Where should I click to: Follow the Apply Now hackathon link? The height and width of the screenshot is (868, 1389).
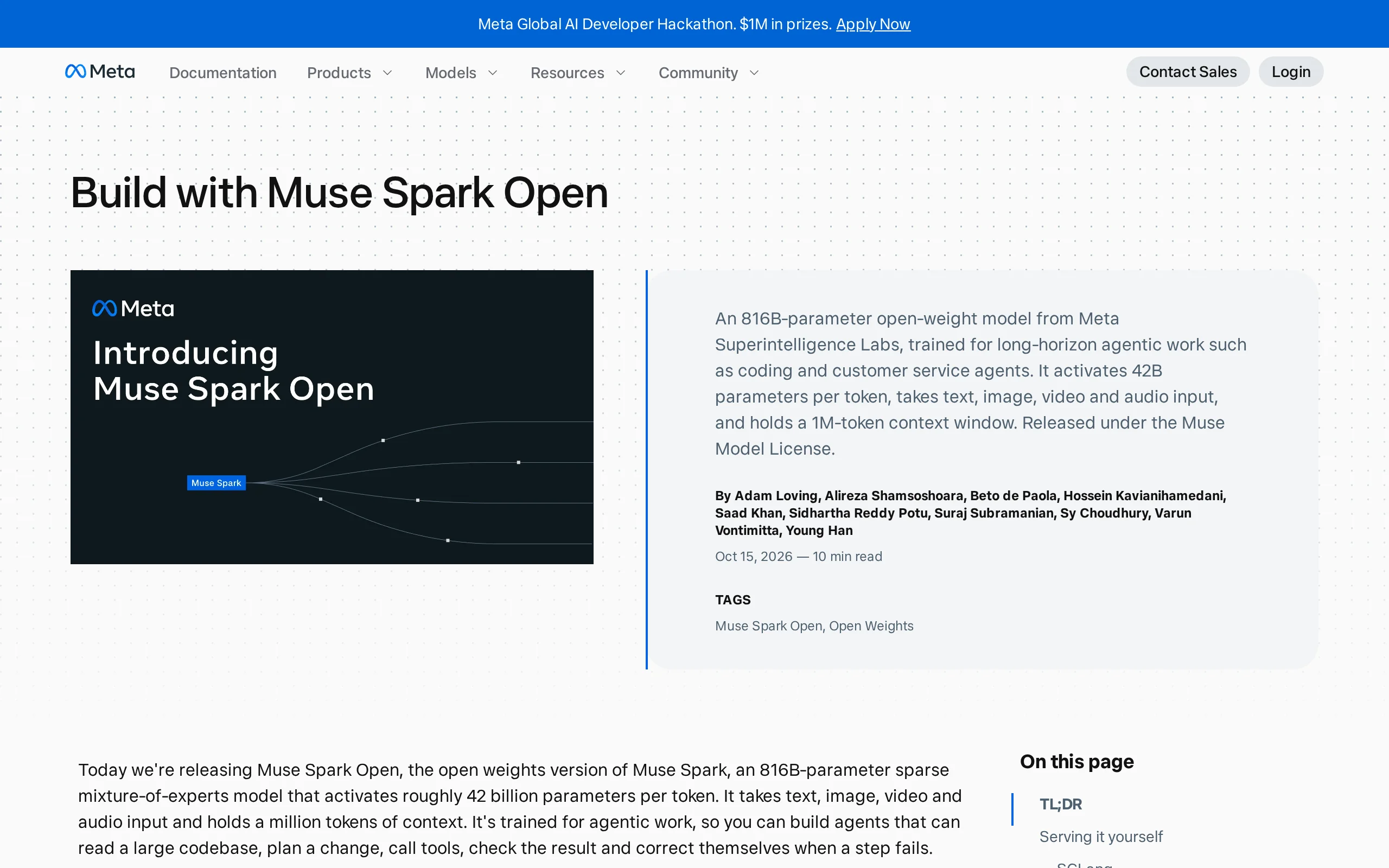pos(873,24)
